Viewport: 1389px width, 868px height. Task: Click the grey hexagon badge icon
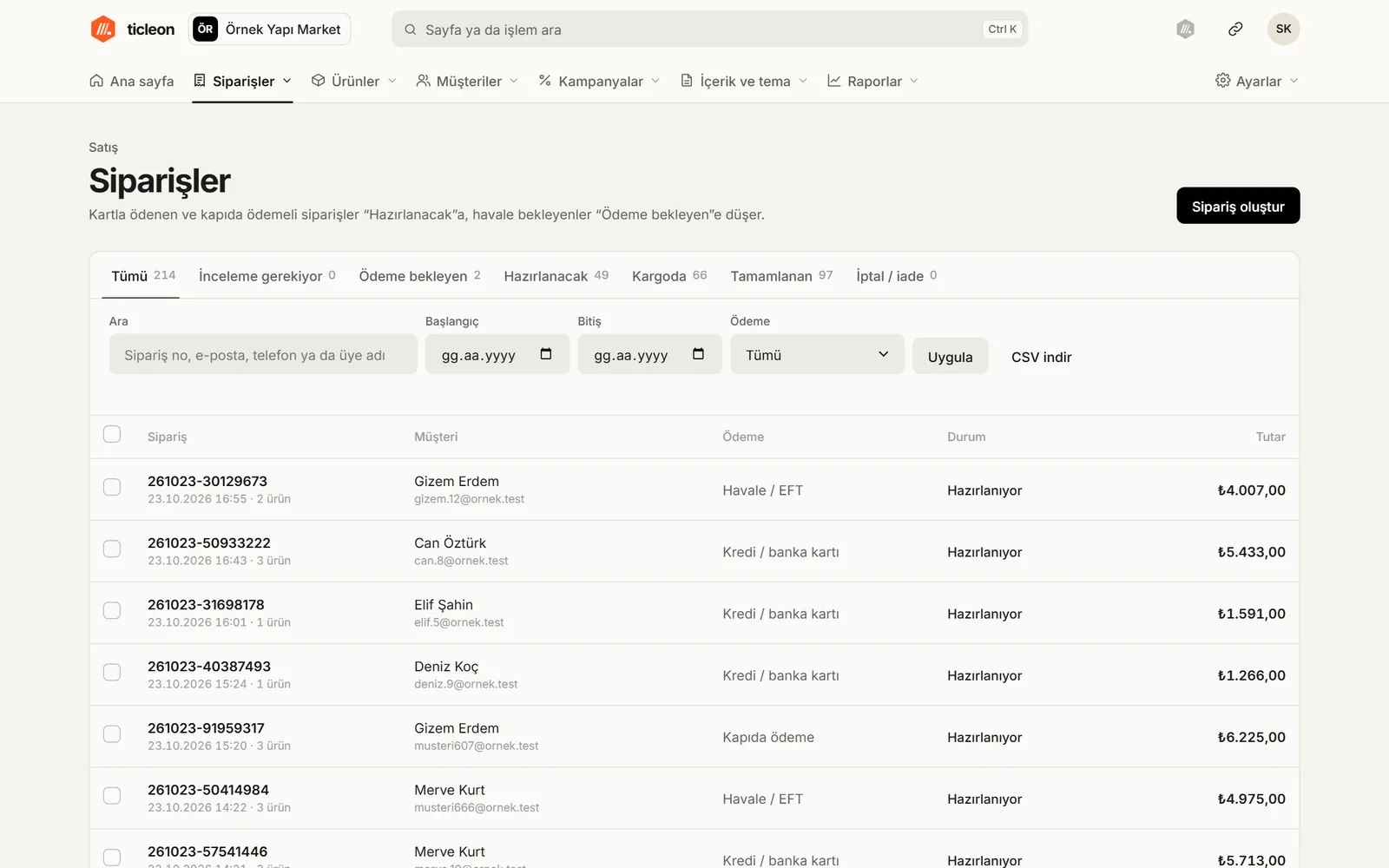pos(1186,29)
